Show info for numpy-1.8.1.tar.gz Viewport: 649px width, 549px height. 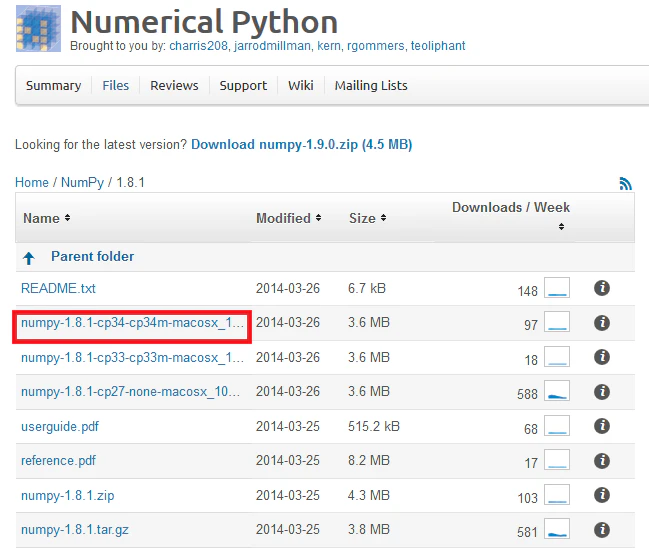602,530
